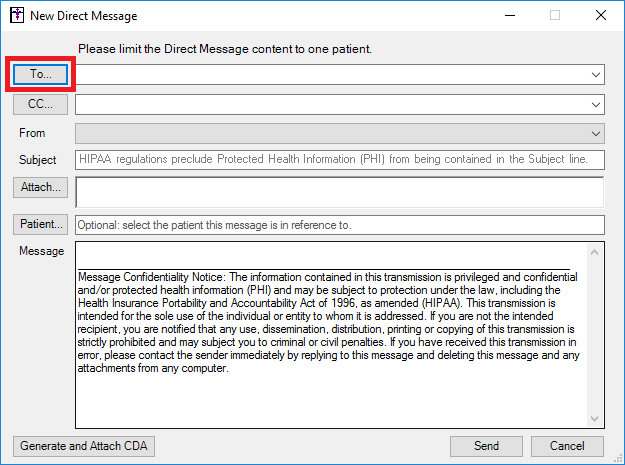
Task: Click Generate and Attach CDA button
Action: tap(84, 446)
